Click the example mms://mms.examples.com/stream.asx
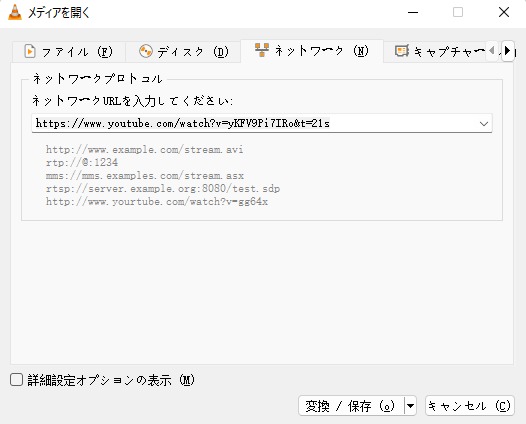Viewport: 526px width, 424px height. [x=145, y=176]
